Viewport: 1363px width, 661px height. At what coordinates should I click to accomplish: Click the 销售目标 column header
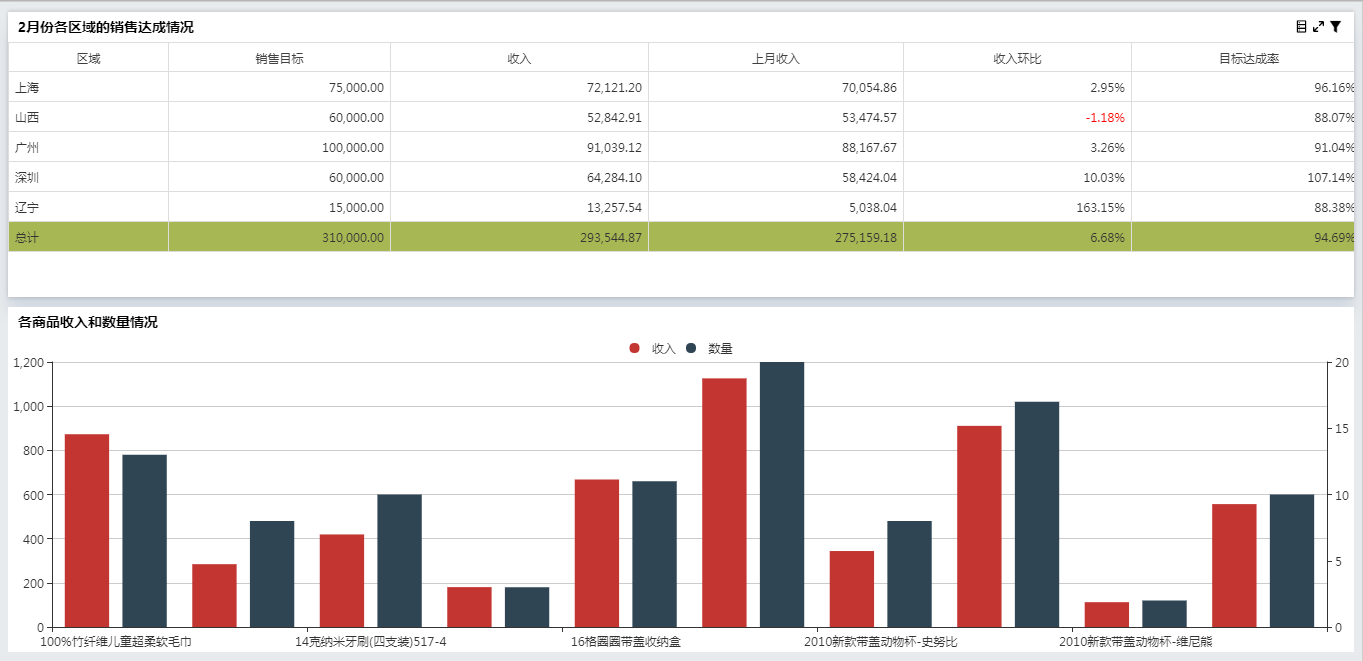click(279, 58)
